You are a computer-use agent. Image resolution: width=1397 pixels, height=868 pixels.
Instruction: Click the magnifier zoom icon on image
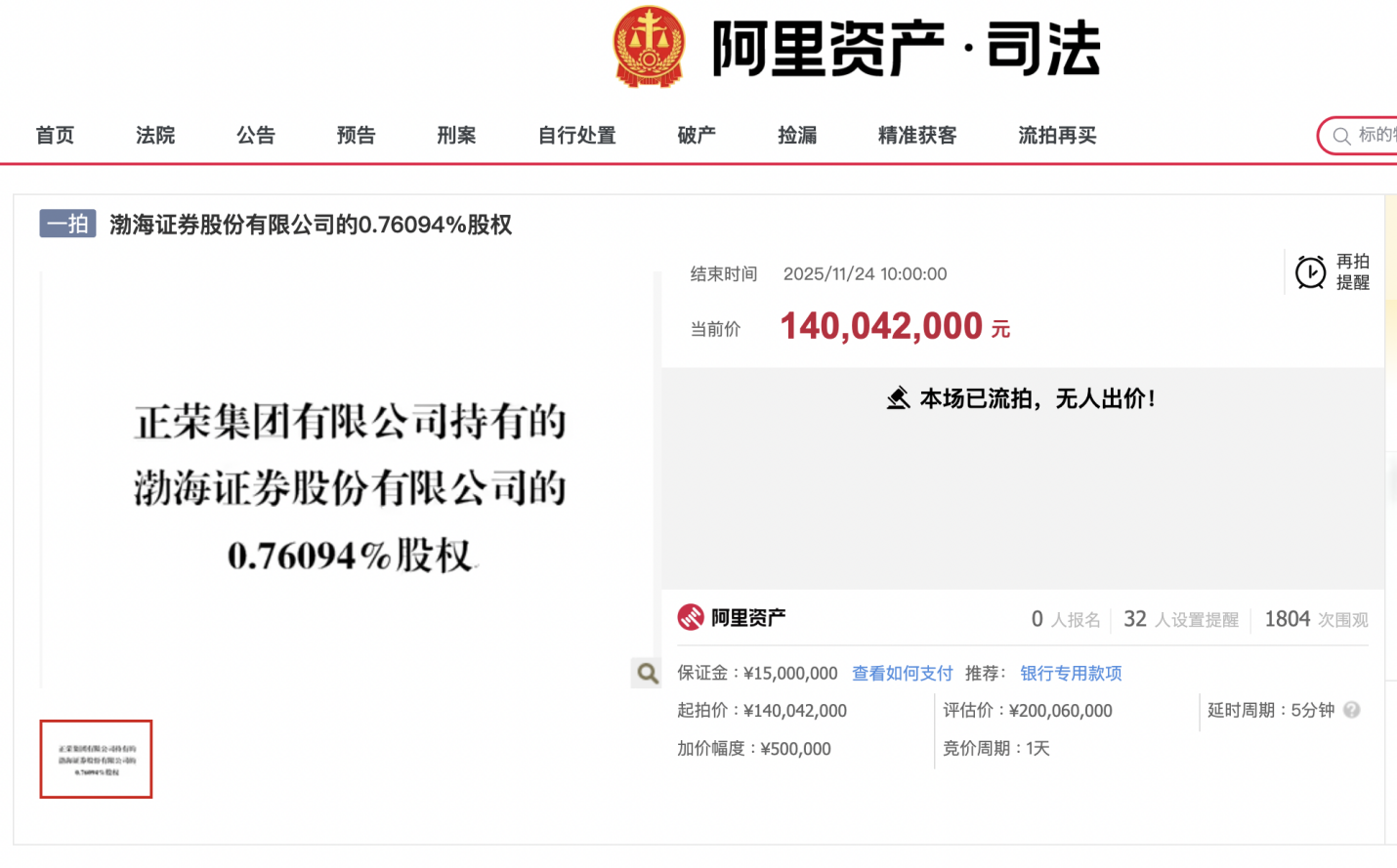pyautogui.click(x=647, y=672)
